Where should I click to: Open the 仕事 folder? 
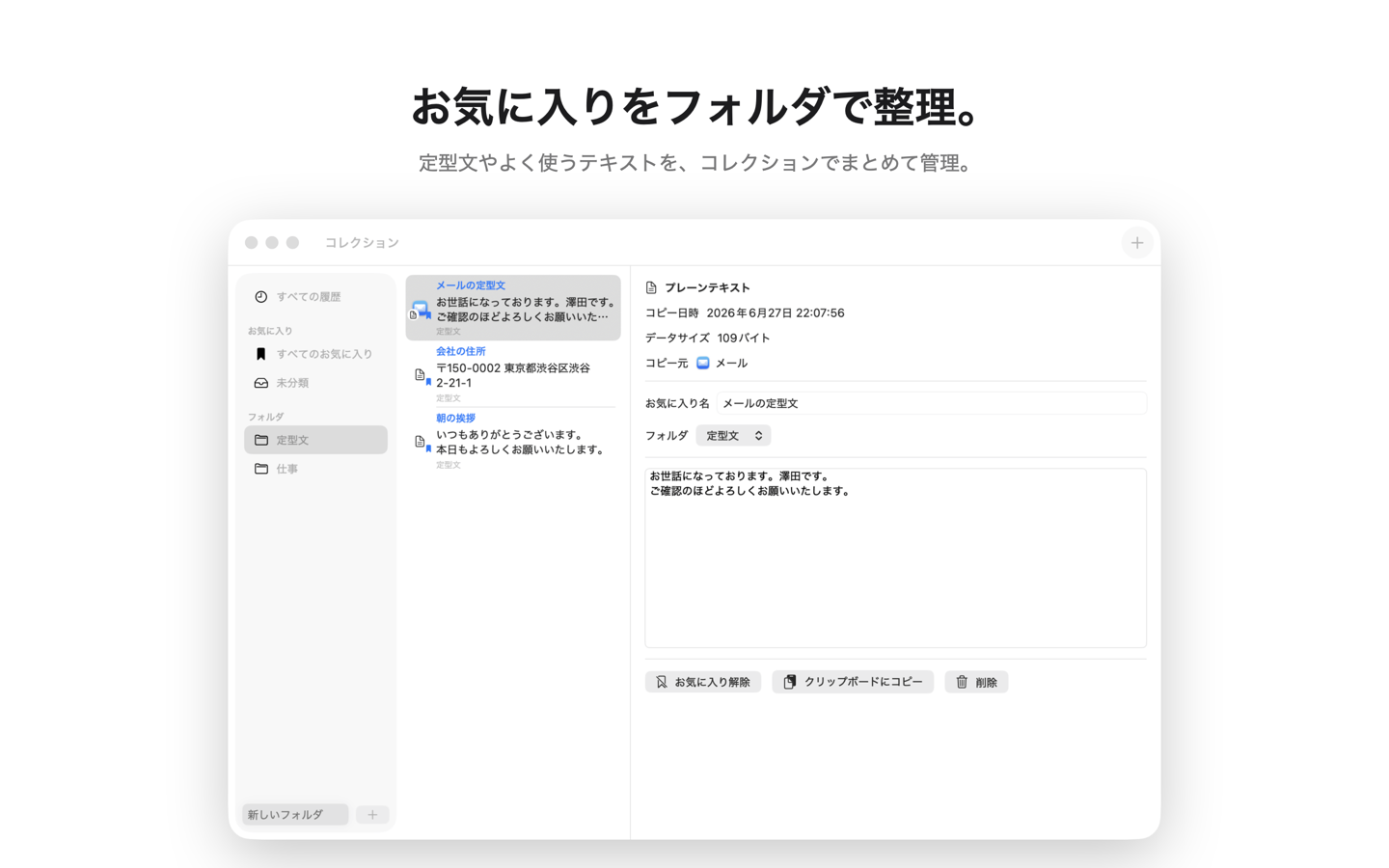point(315,469)
